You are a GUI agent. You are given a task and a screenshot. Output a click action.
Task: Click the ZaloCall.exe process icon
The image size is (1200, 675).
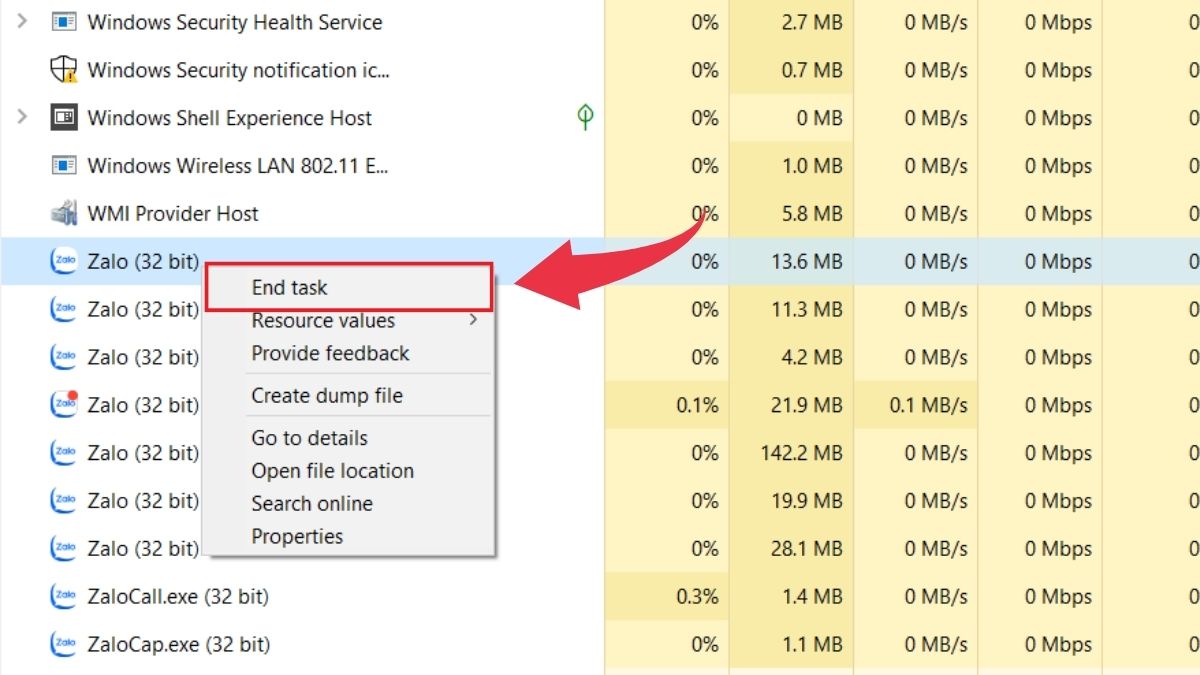(64, 596)
